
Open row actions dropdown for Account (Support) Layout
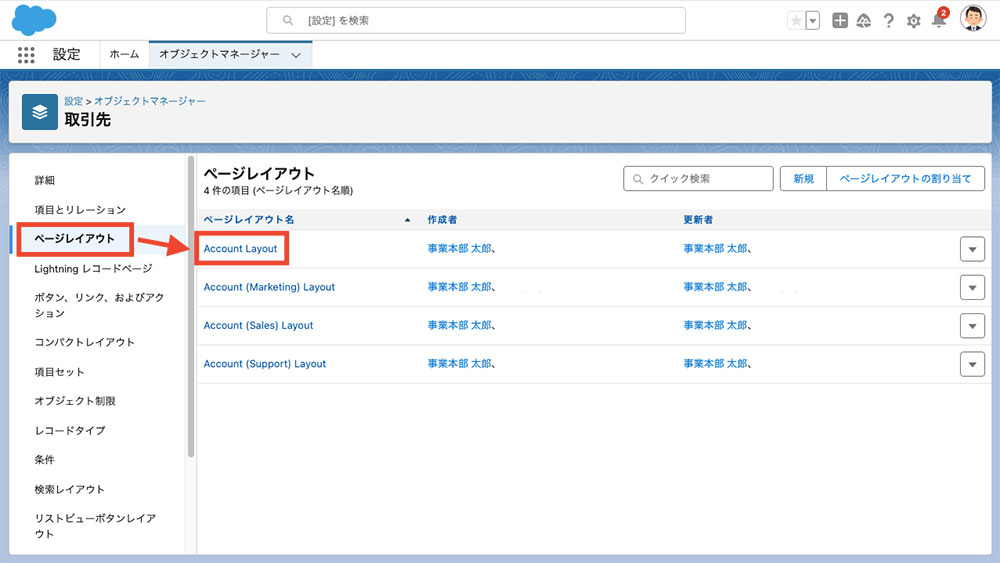click(x=972, y=364)
